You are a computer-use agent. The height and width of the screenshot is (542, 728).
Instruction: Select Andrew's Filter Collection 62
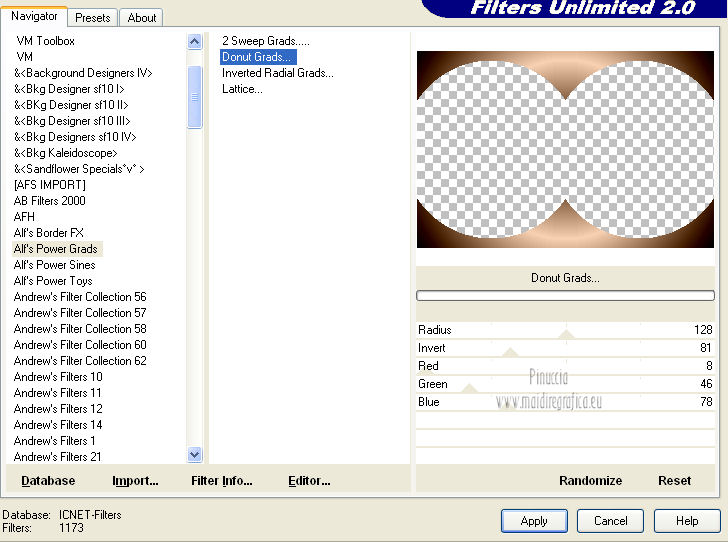80,361
